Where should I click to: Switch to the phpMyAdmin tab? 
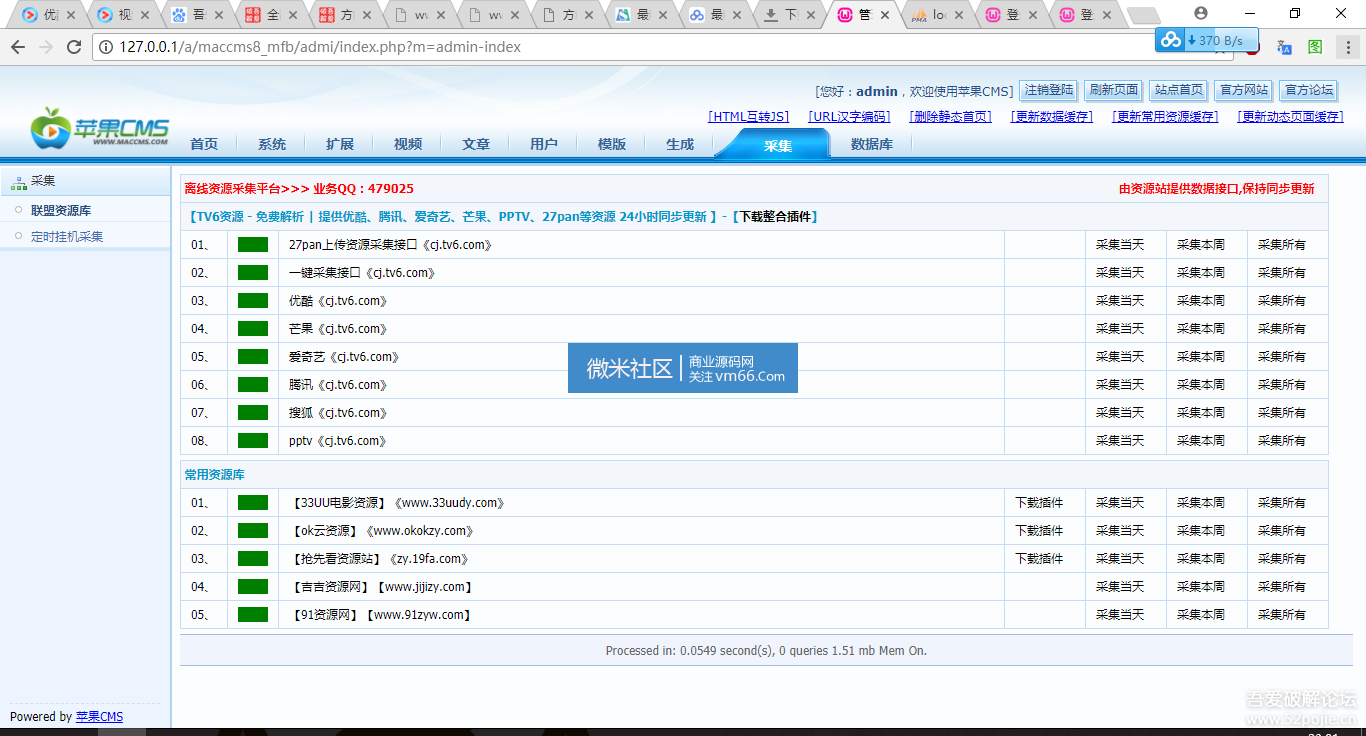pyautogui.click(x=936, y=15)
